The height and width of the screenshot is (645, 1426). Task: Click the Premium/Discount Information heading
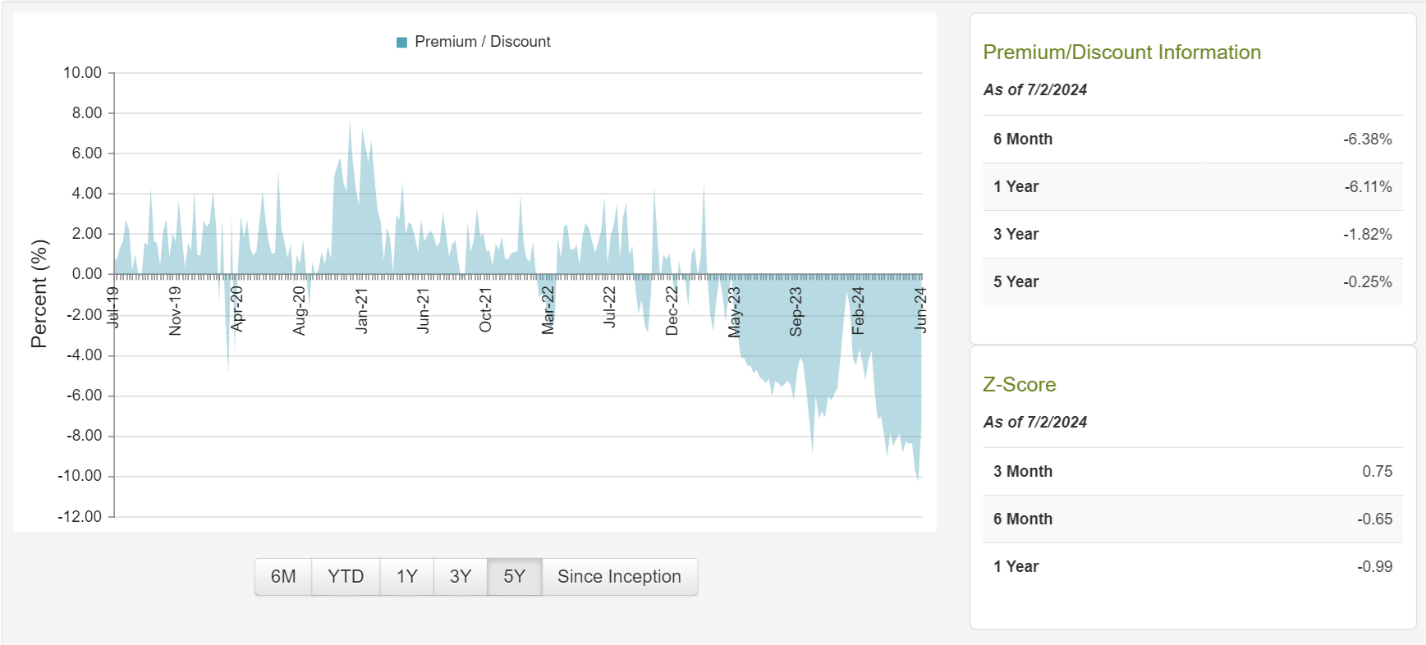[x=1121, y=52]
